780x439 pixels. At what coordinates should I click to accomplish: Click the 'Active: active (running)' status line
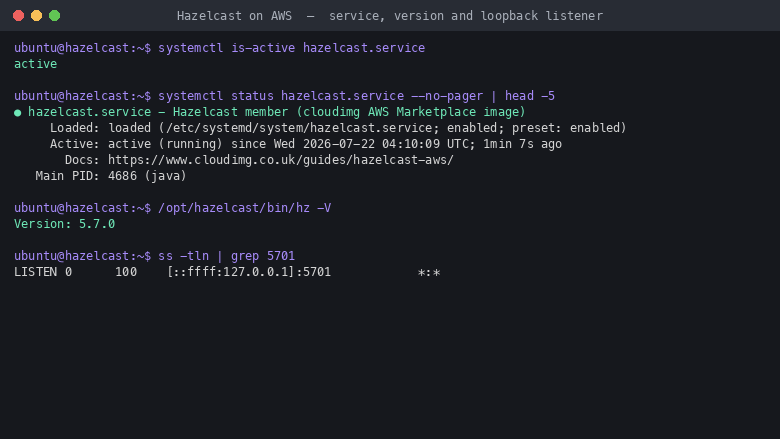(305, 144)
